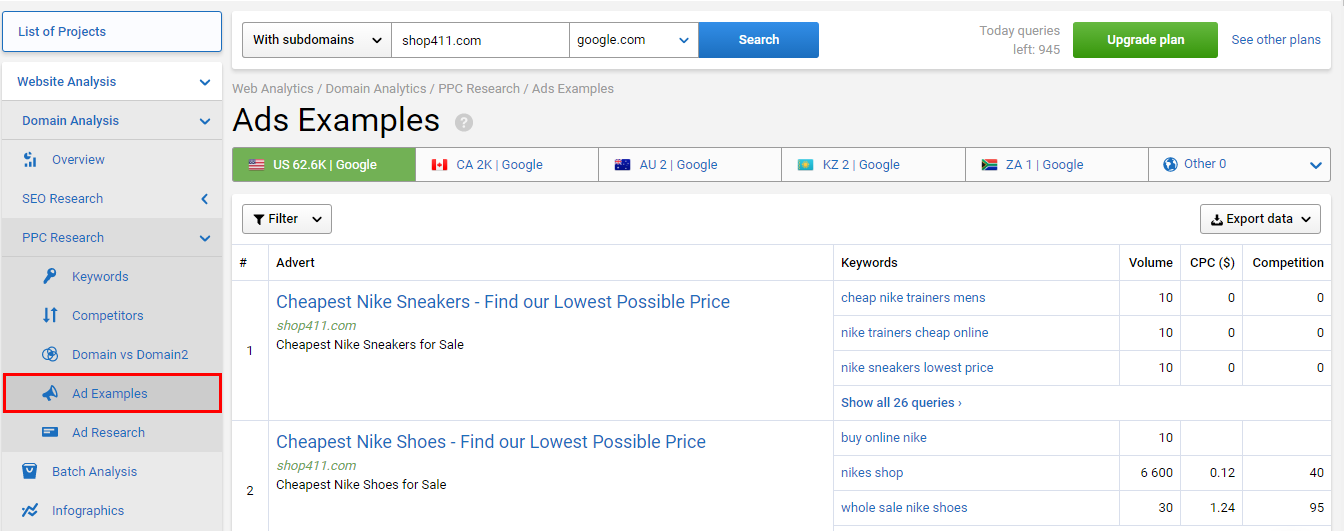Screen dimensions: 1344x531
Task: Click the Domain vs Domain2 circles icon
Action: click(x=50, y=354)
